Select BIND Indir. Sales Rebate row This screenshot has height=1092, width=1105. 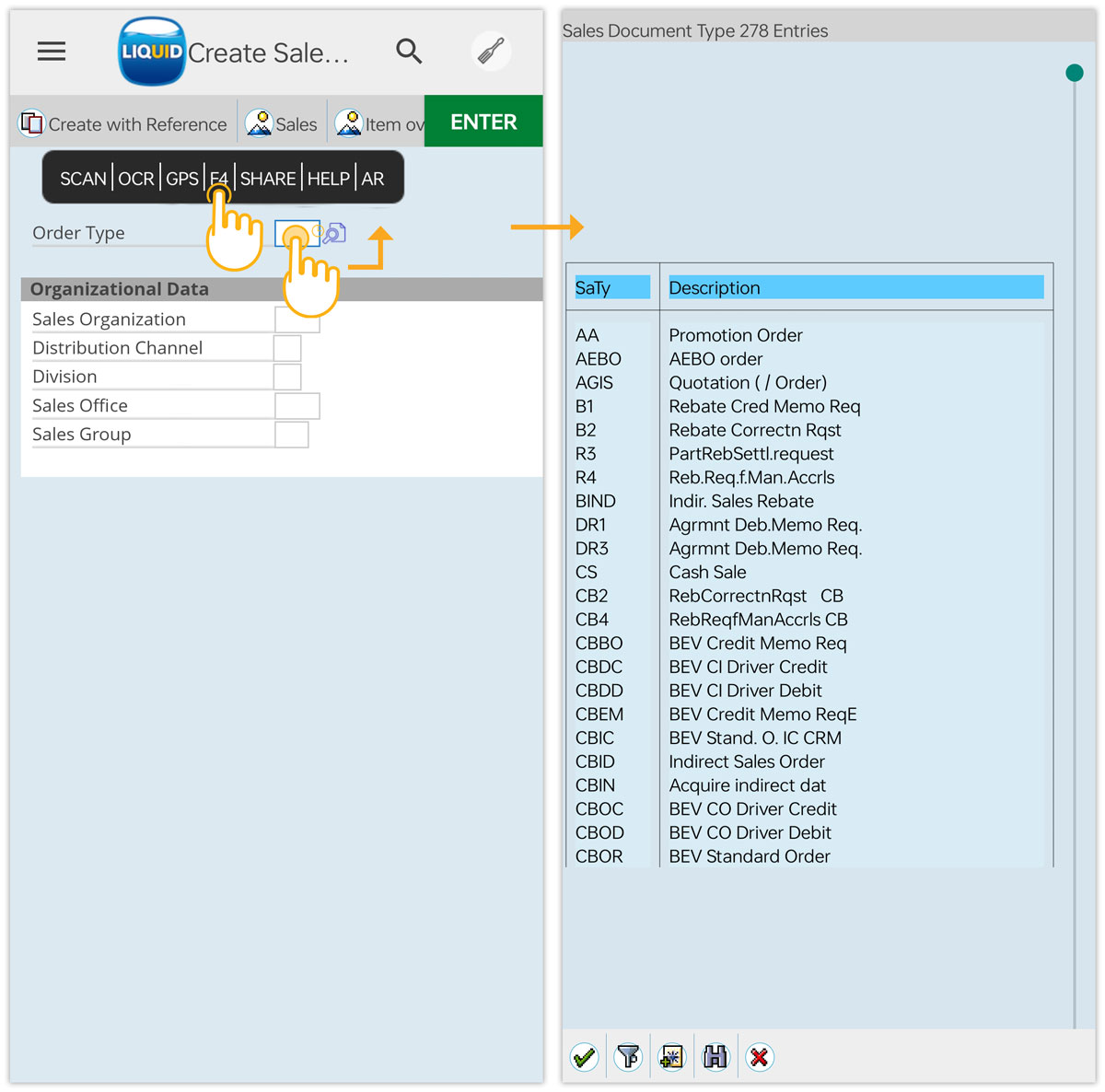809,501
